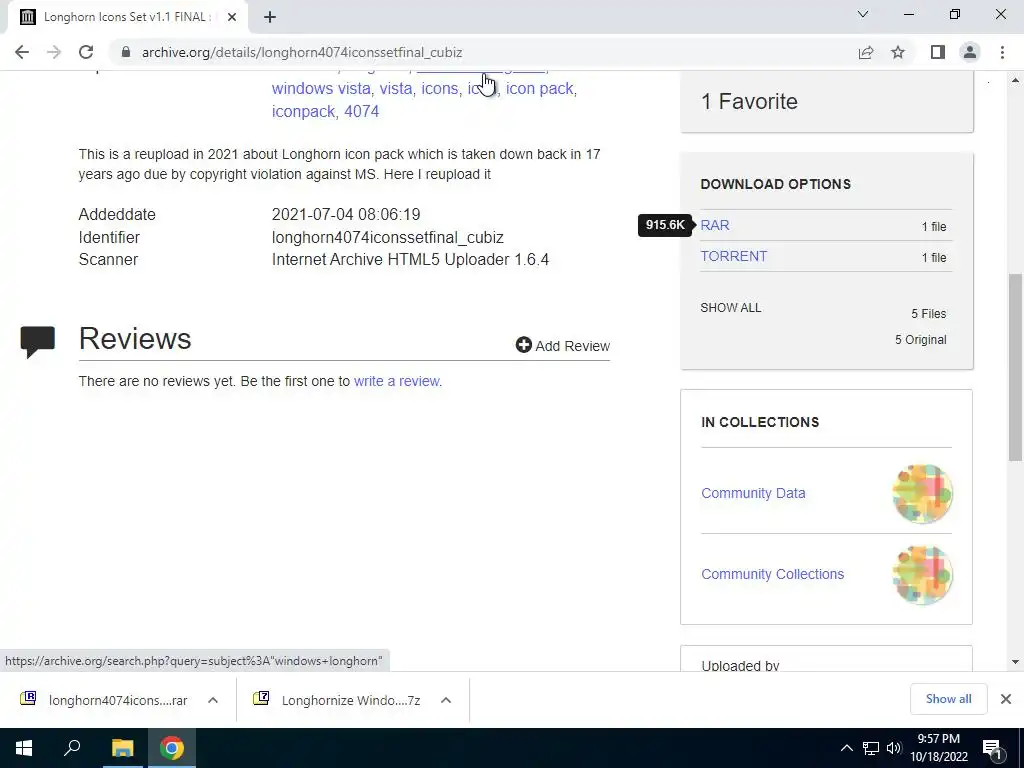Click the Reviews heading
The width and height of the screenshot is (1024, 768).
(135, 339)
